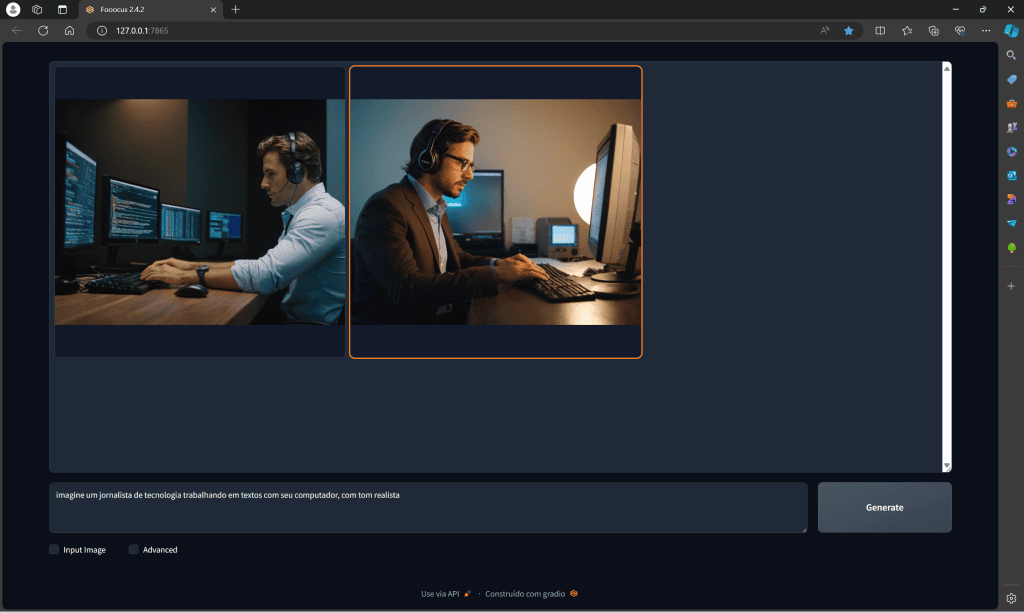Open the Use via API link
Image resolution: width=1024 pixels, height=613 pixels.
(x=440, y=592)
